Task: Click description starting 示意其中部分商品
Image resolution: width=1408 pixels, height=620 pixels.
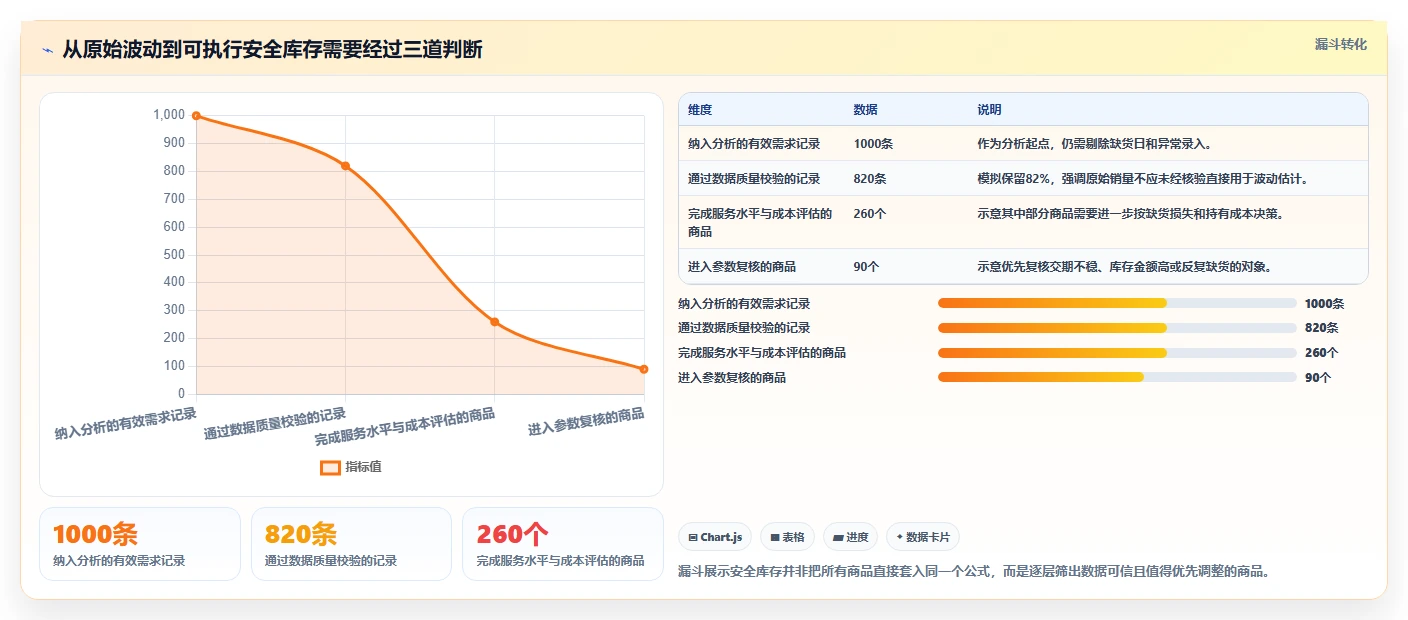Action: (1130, 214)
